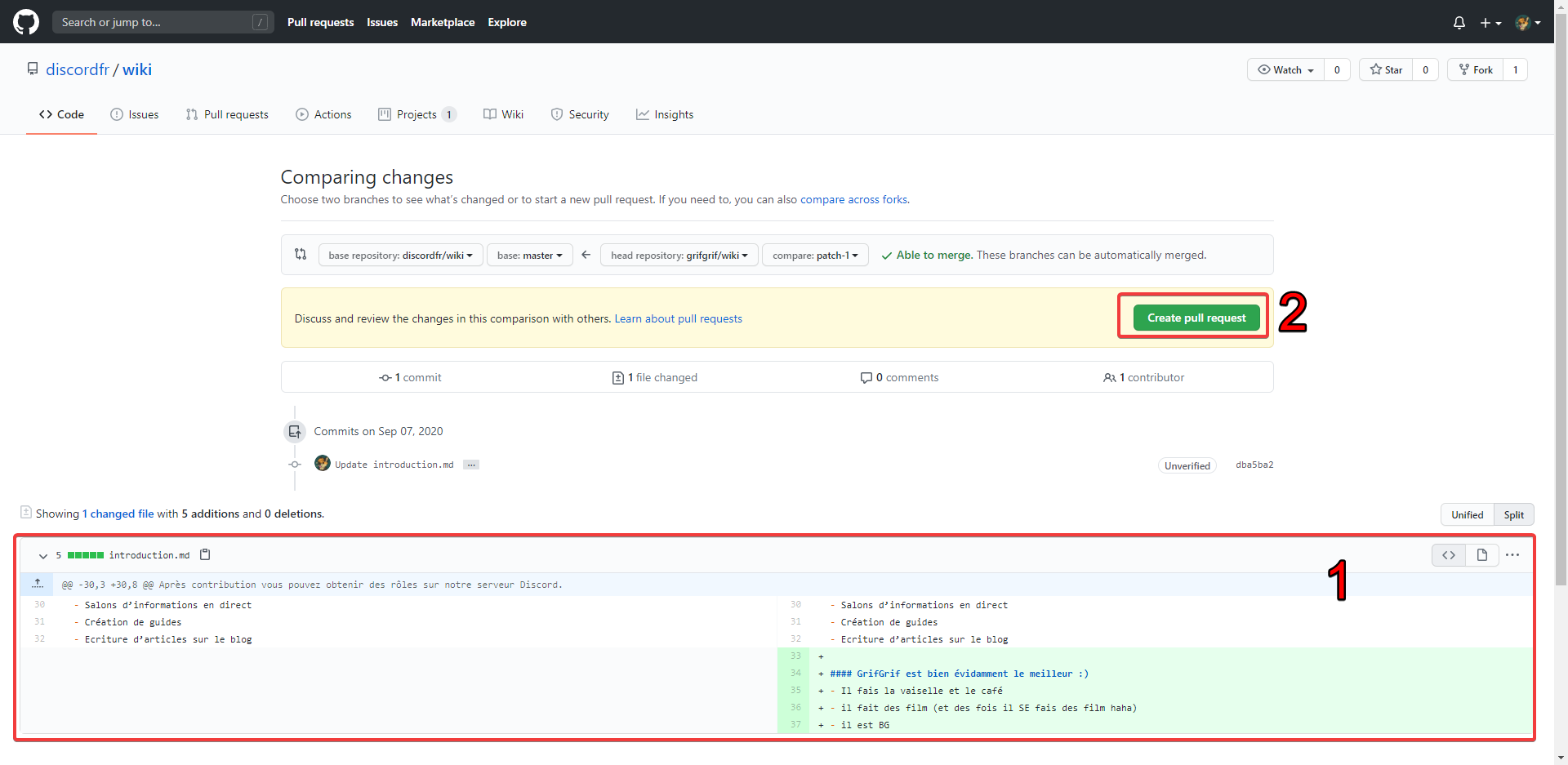Click the swap compare direction icon
The image size is (1568, 765).
301,255
